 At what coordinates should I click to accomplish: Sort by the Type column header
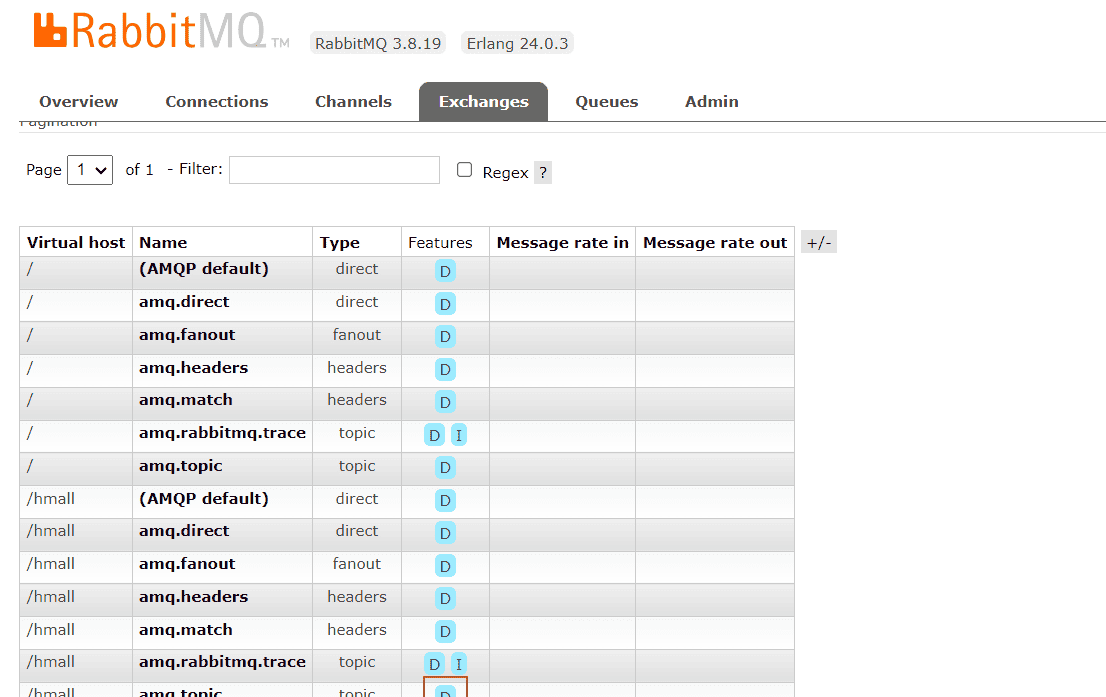point(339,242)
